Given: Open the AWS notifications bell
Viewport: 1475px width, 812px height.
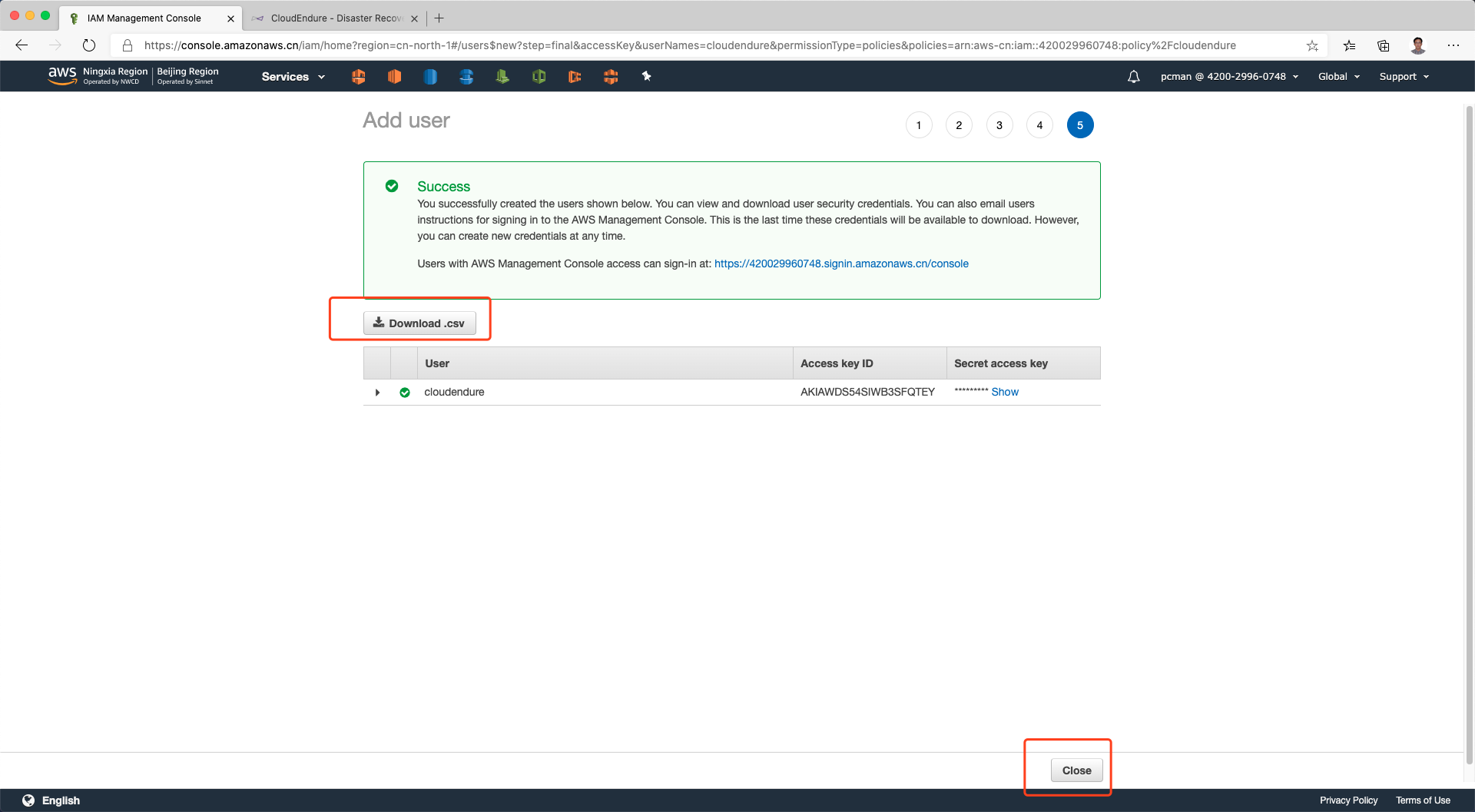Looking at the screenshot, I should tap(1133, 77).
